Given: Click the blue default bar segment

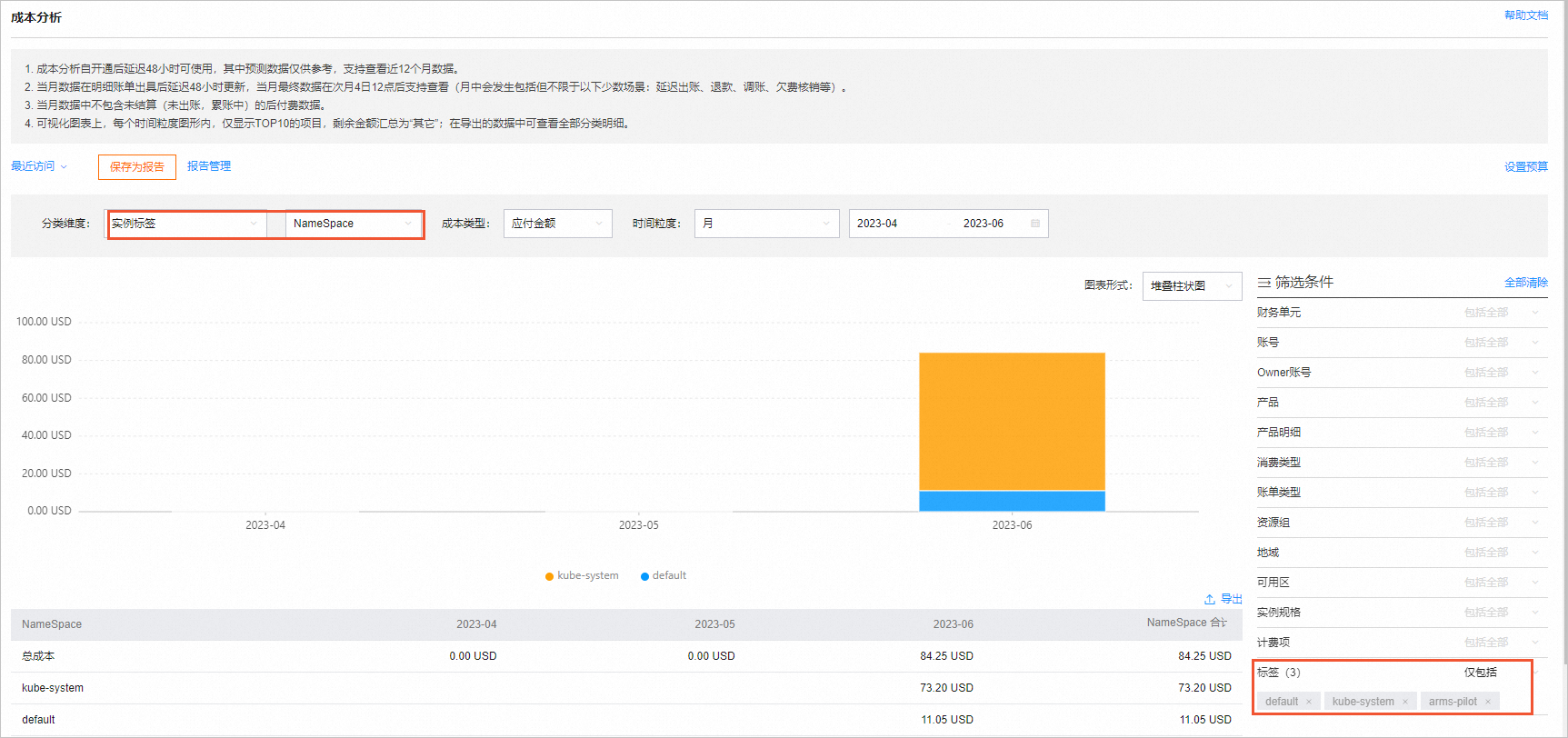Looking at the screenshot, I should coord(1012,501).
